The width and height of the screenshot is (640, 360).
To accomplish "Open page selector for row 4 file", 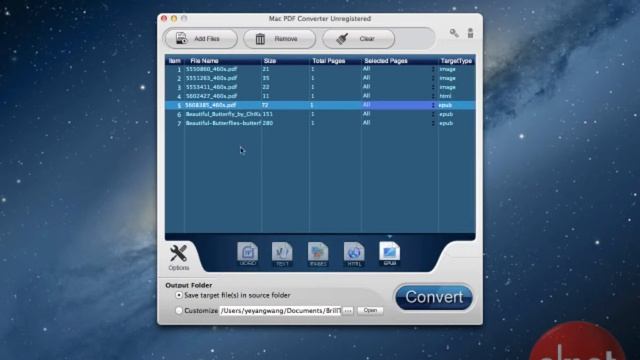I will coord(433,96).
